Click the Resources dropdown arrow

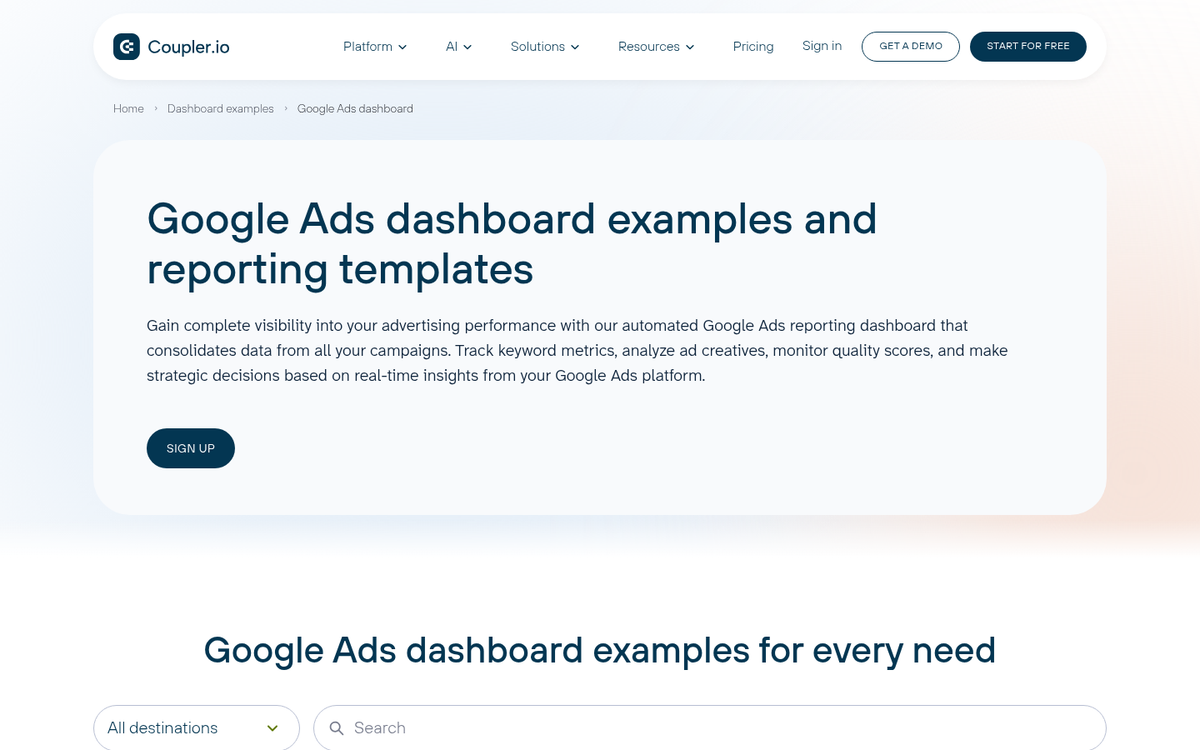690,46
